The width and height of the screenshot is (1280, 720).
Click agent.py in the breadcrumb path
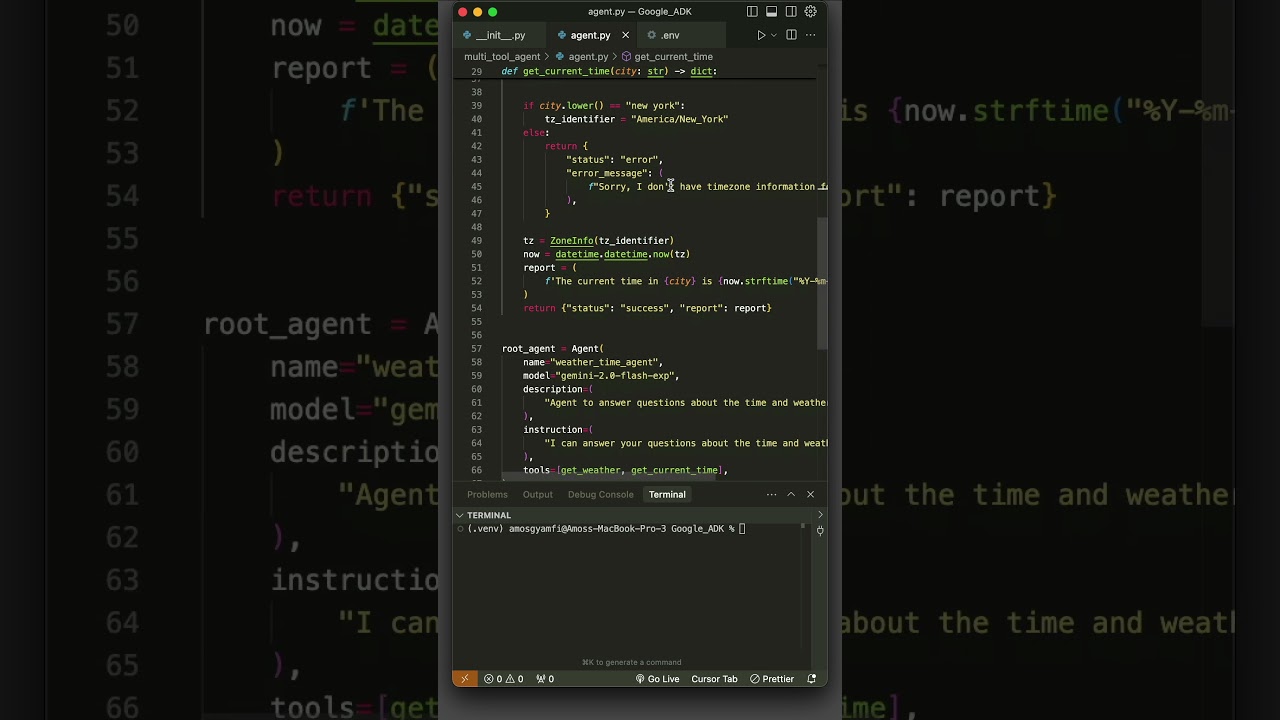pyautogui.click(x=588, y=57)
